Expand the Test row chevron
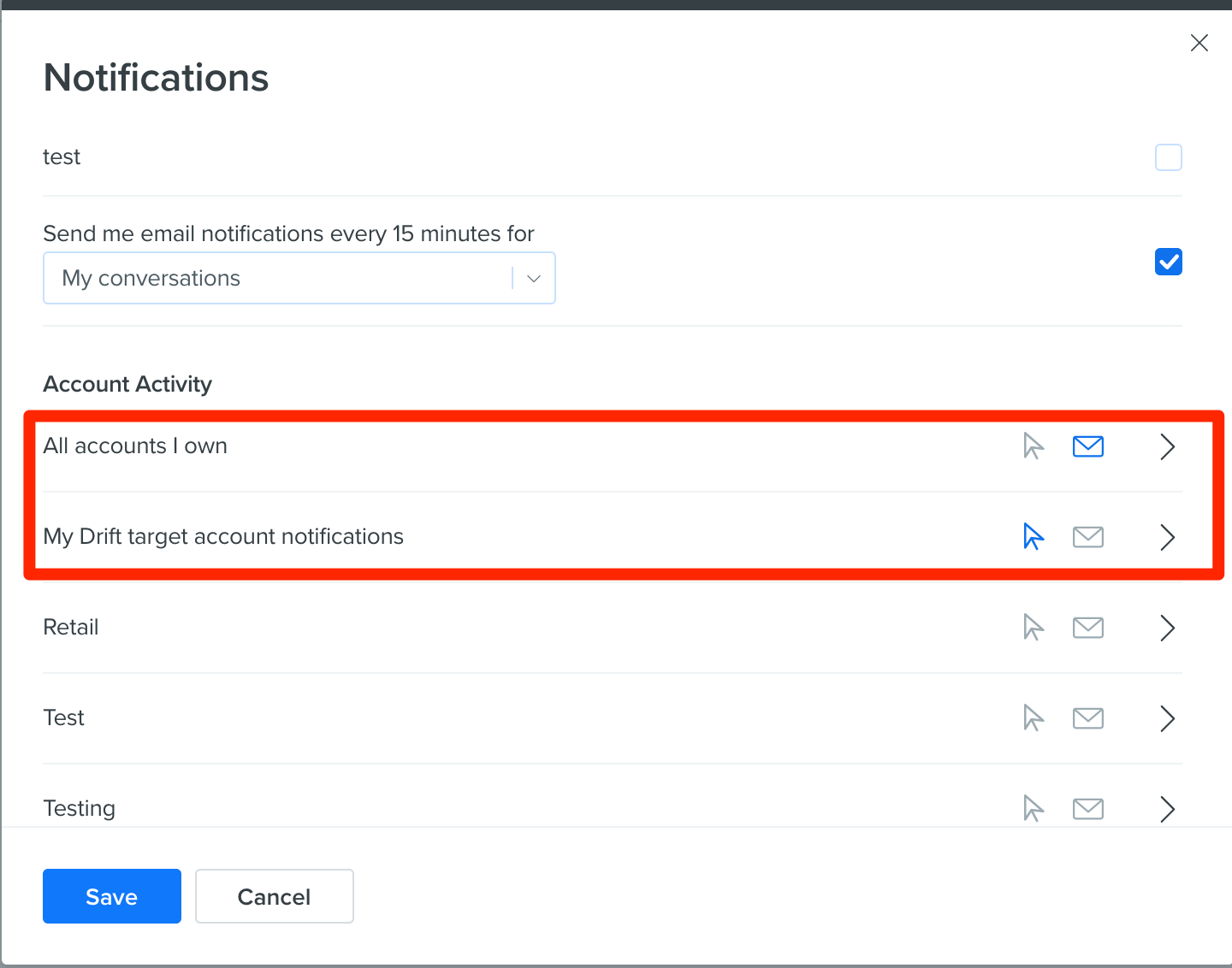1232x968 pixels. [1168, 718]
